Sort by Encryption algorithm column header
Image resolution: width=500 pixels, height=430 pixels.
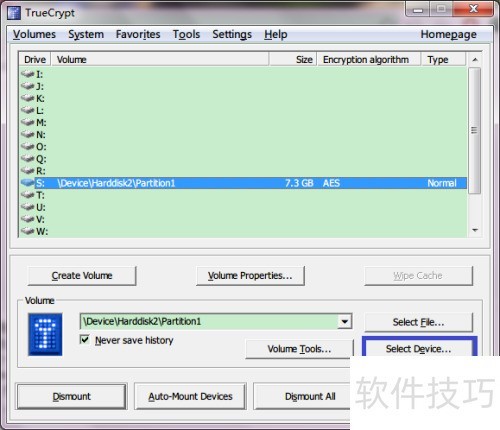pos(369,60)
